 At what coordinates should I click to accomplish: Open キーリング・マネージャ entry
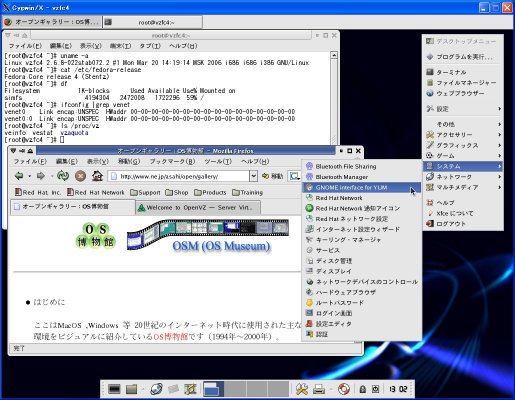[361, 240]
